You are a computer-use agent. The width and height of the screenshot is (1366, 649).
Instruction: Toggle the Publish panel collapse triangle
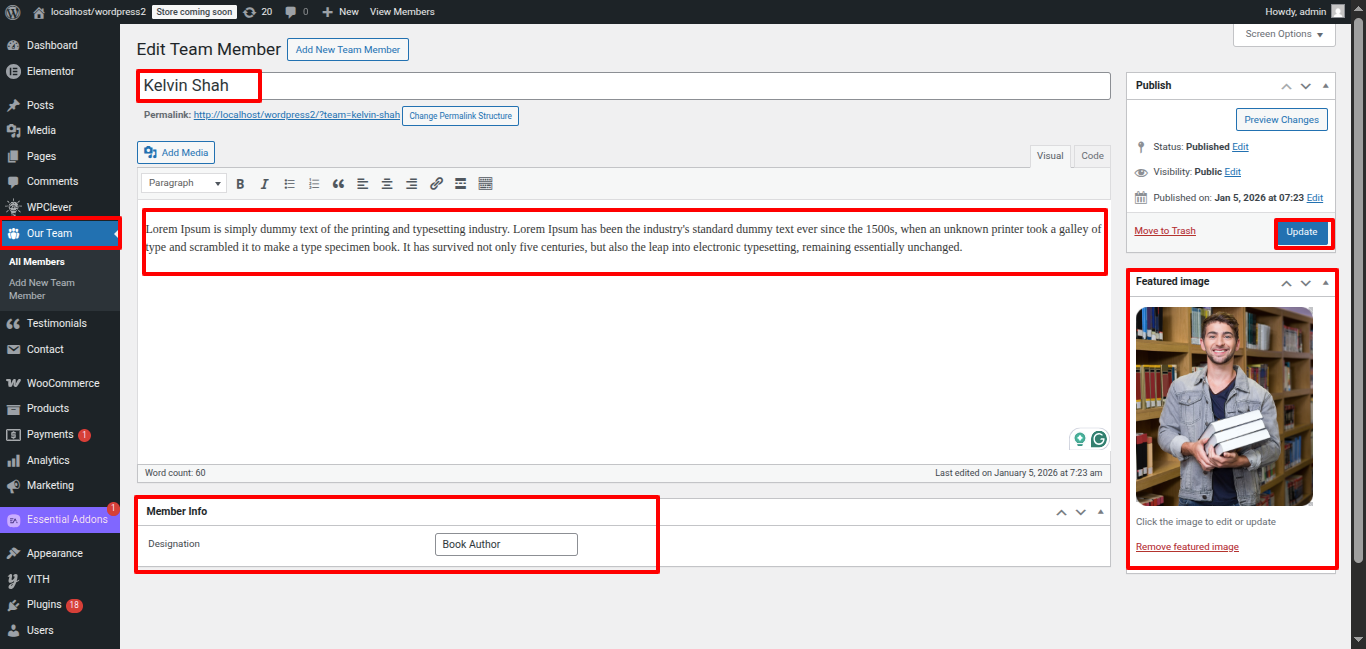click(1326, 86)
